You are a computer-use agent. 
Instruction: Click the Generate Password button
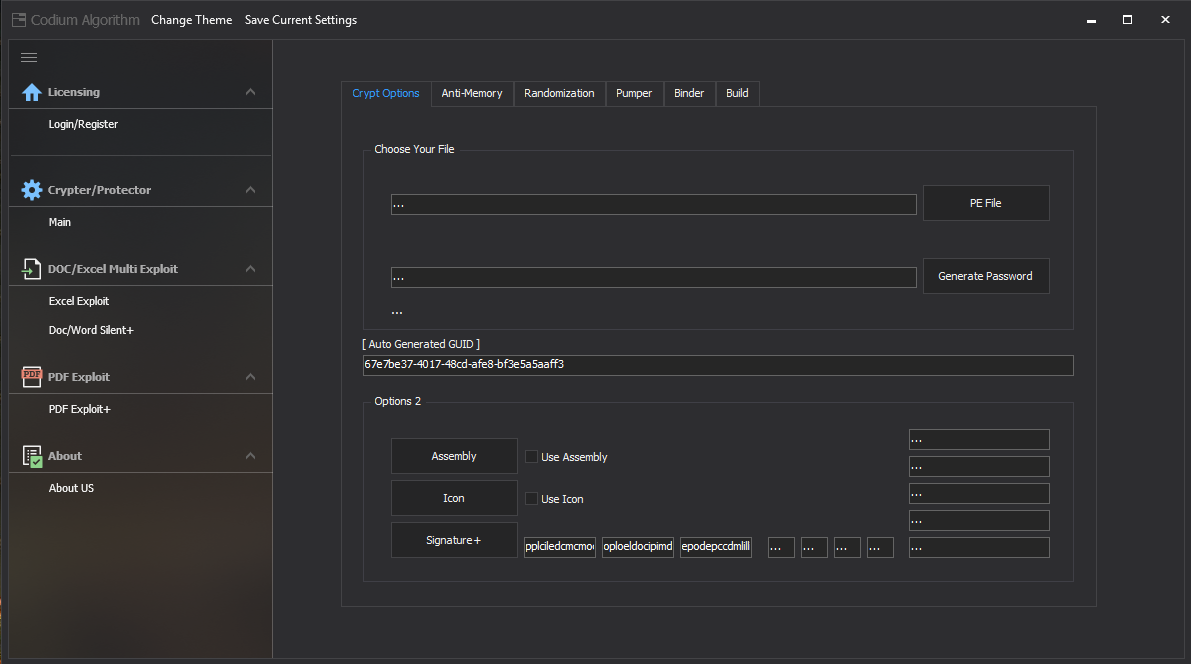986,276
